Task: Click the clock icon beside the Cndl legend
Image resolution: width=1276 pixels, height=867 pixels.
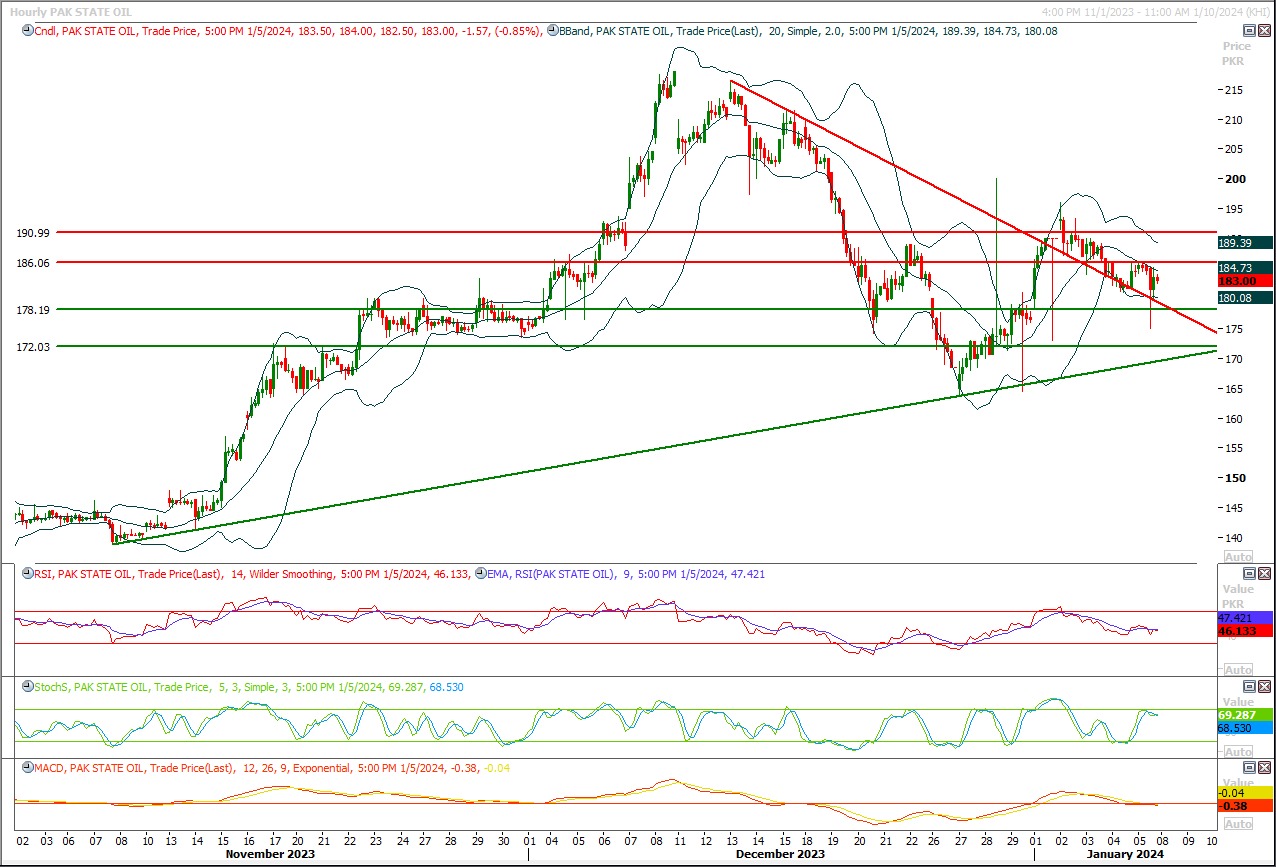Action: pyautogui.click(x=25, y=31)
